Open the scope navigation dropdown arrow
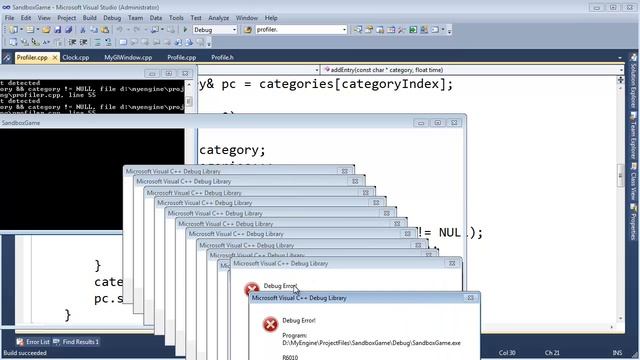640x360 pixels. pyautogui.click(x=317, y=70)
